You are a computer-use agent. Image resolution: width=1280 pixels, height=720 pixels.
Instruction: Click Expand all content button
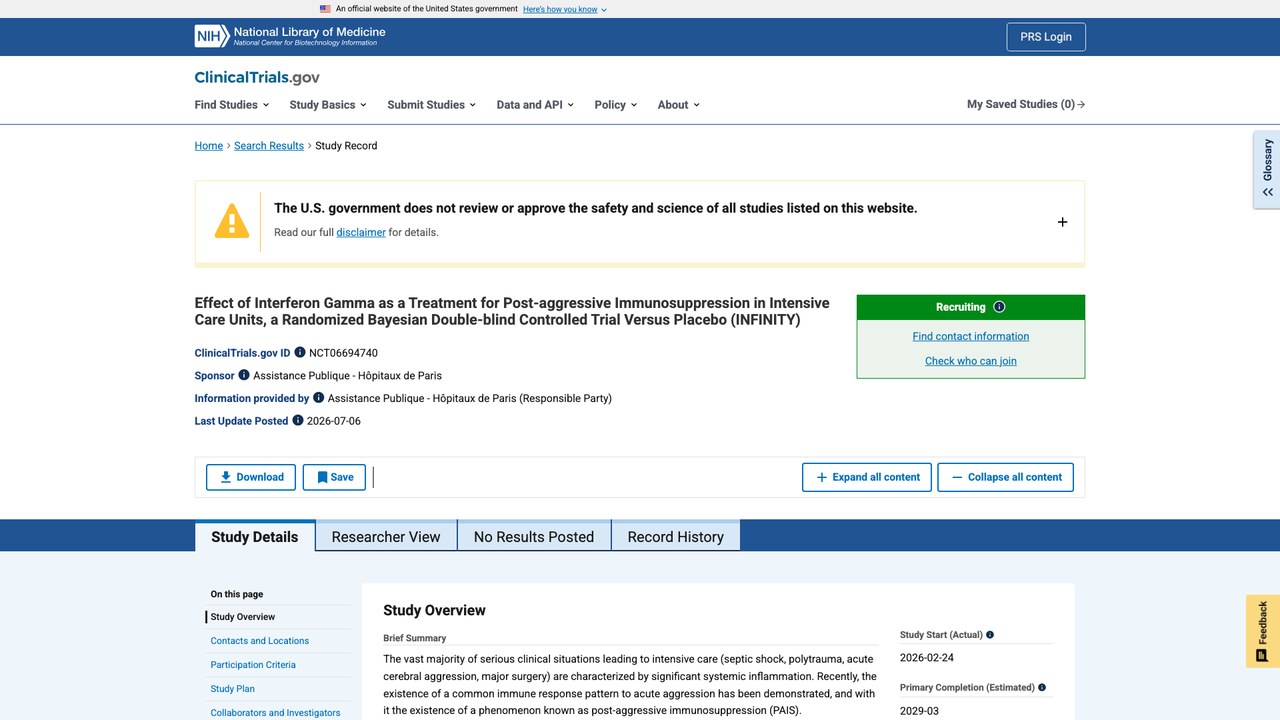(867, 477)
